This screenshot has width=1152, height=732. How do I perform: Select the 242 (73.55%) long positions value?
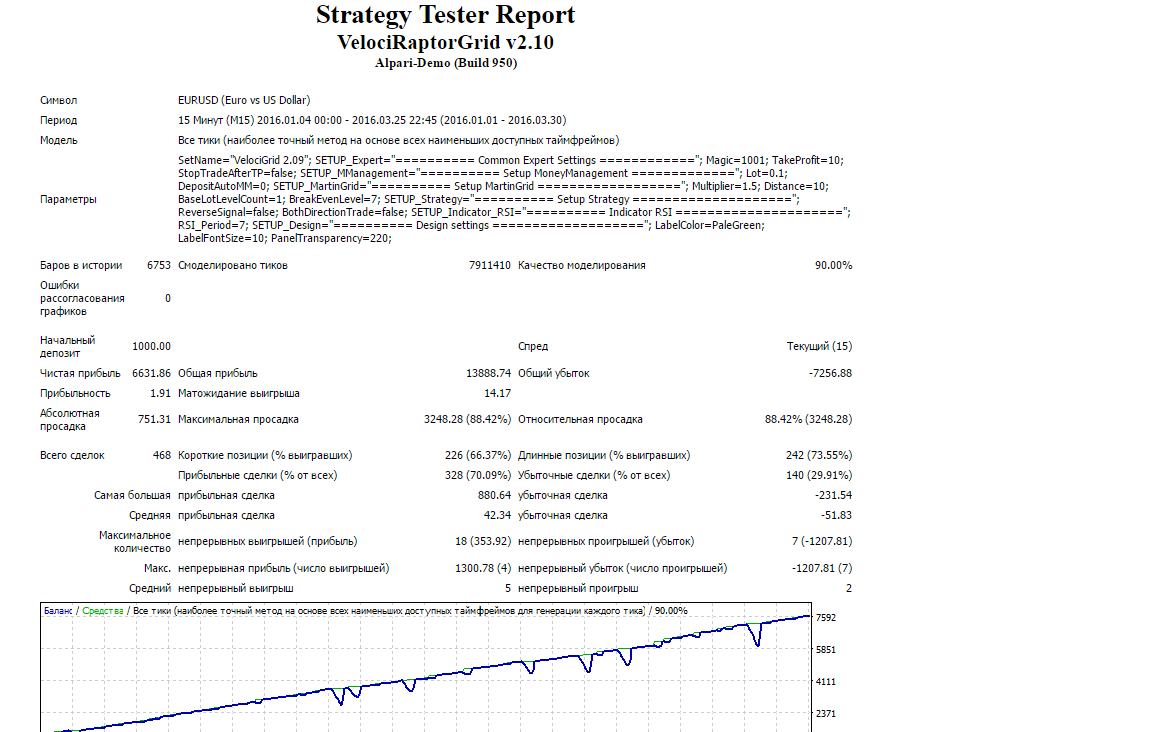pyautogui.click(x=819, y=456)
